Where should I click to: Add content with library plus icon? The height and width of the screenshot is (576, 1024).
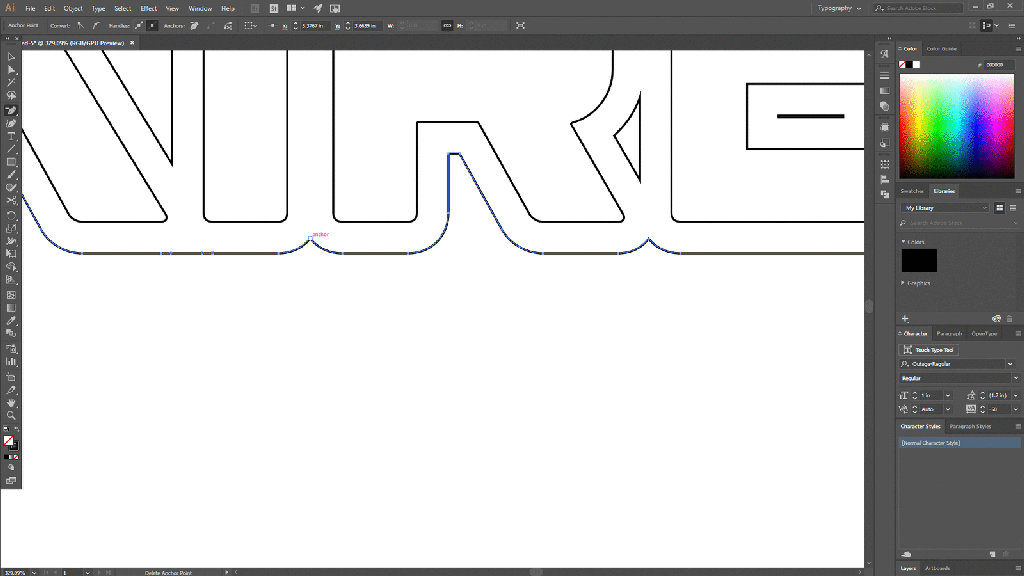pos(905,318)
